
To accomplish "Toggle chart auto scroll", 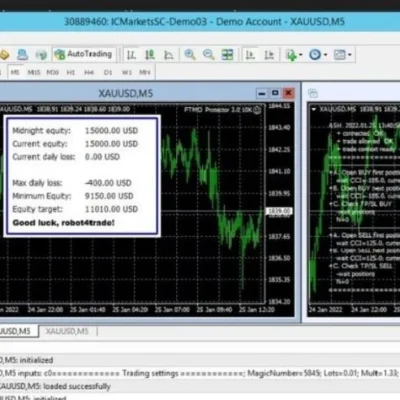I will pos(250,54).
